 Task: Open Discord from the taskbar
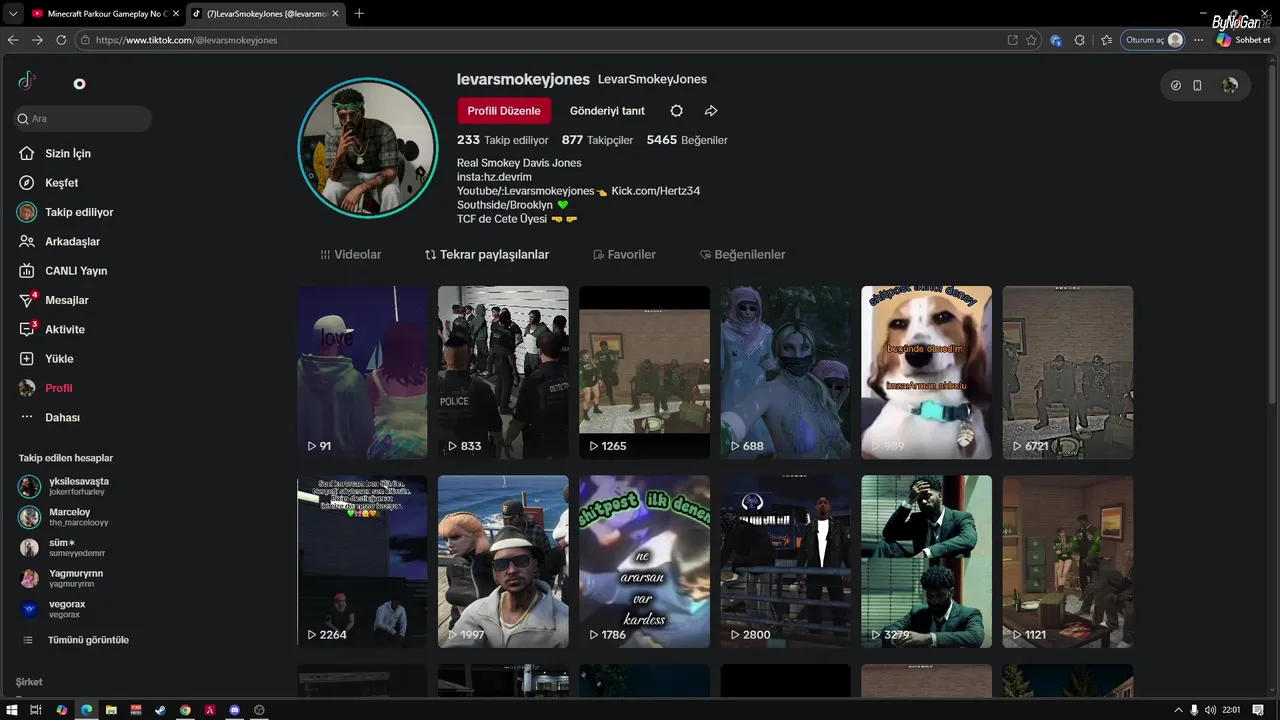point(235,710)
